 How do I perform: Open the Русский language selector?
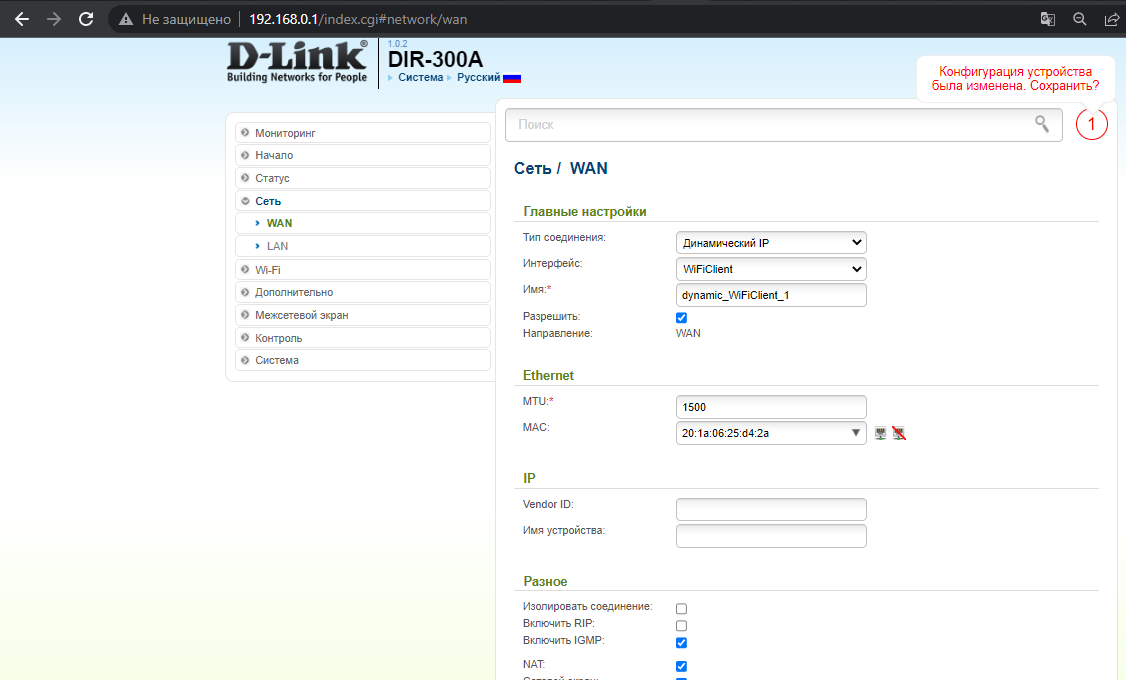tap(478, 78)
